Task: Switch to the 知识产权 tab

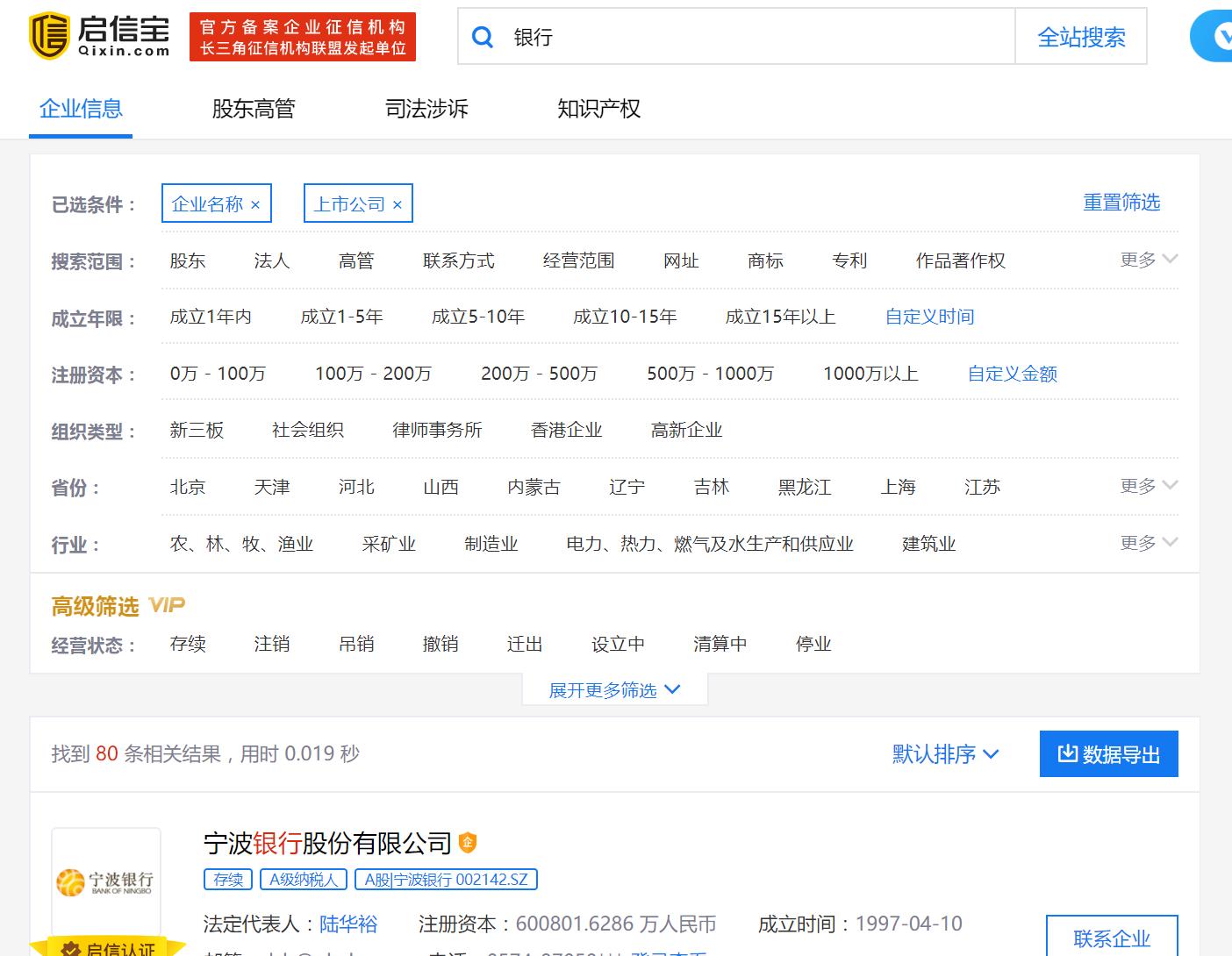Action: 599,109
